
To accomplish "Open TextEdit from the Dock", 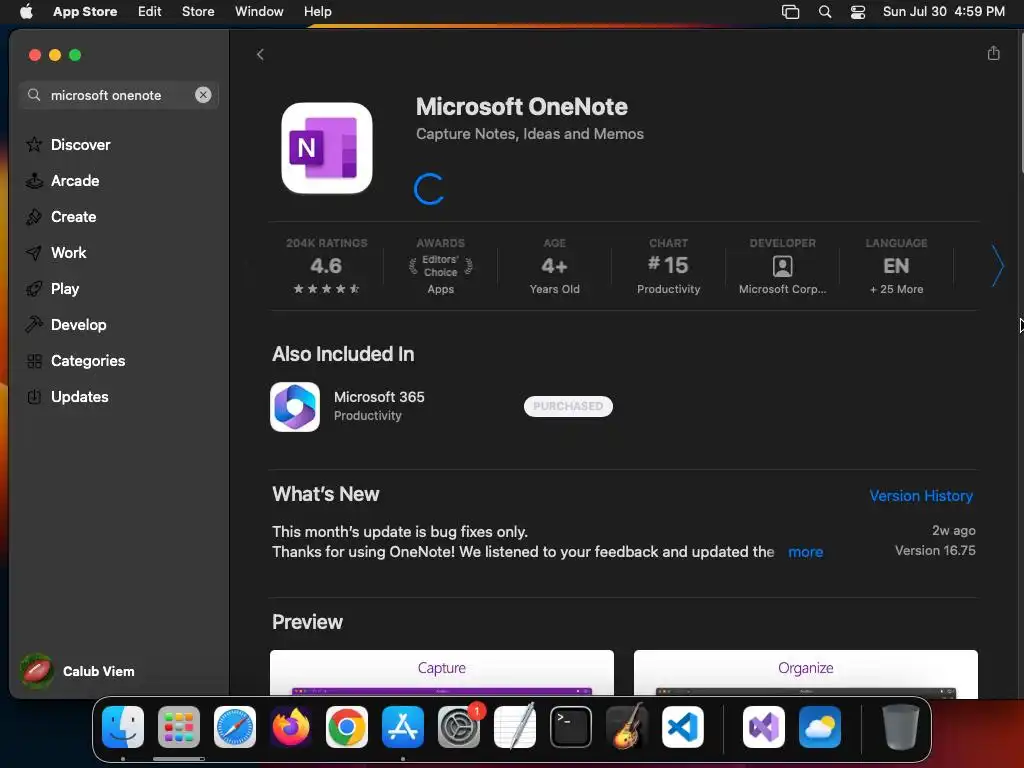I will 515,727.
